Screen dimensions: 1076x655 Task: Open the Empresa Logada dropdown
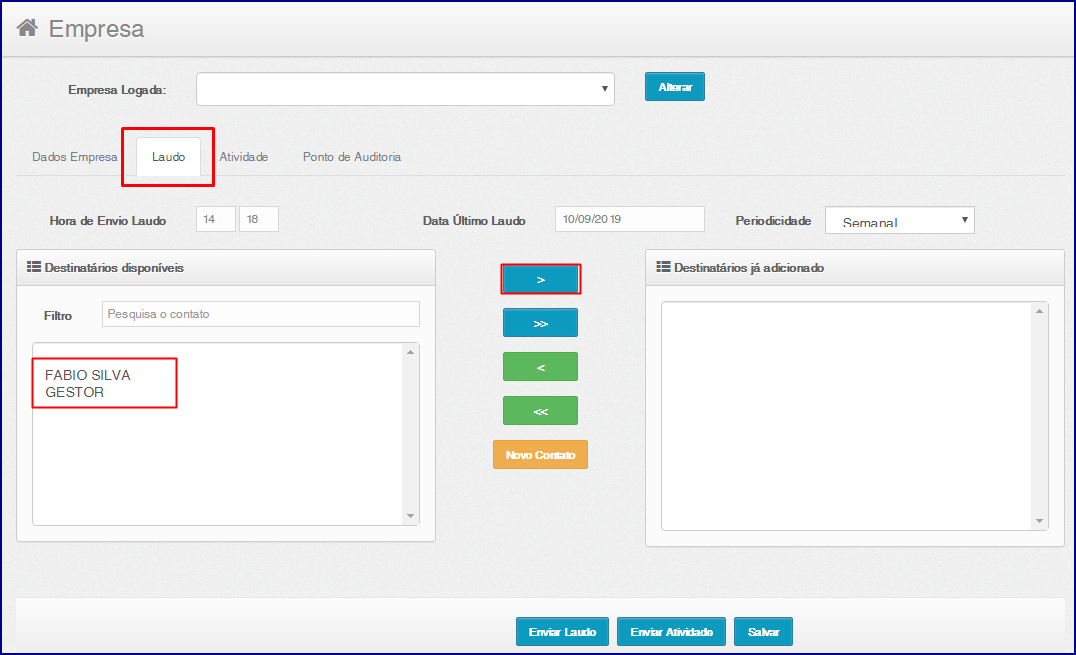(x=405, y=89)
